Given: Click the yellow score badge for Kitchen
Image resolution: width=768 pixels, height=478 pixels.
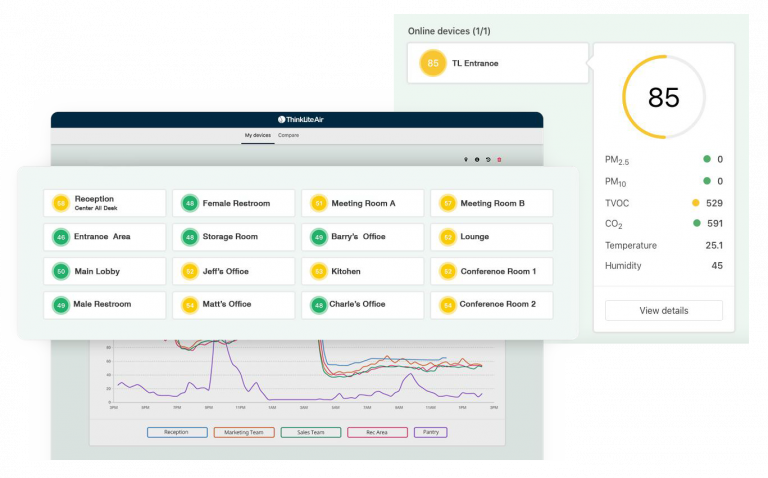Looking at the screenshot, I should (319, 271).
